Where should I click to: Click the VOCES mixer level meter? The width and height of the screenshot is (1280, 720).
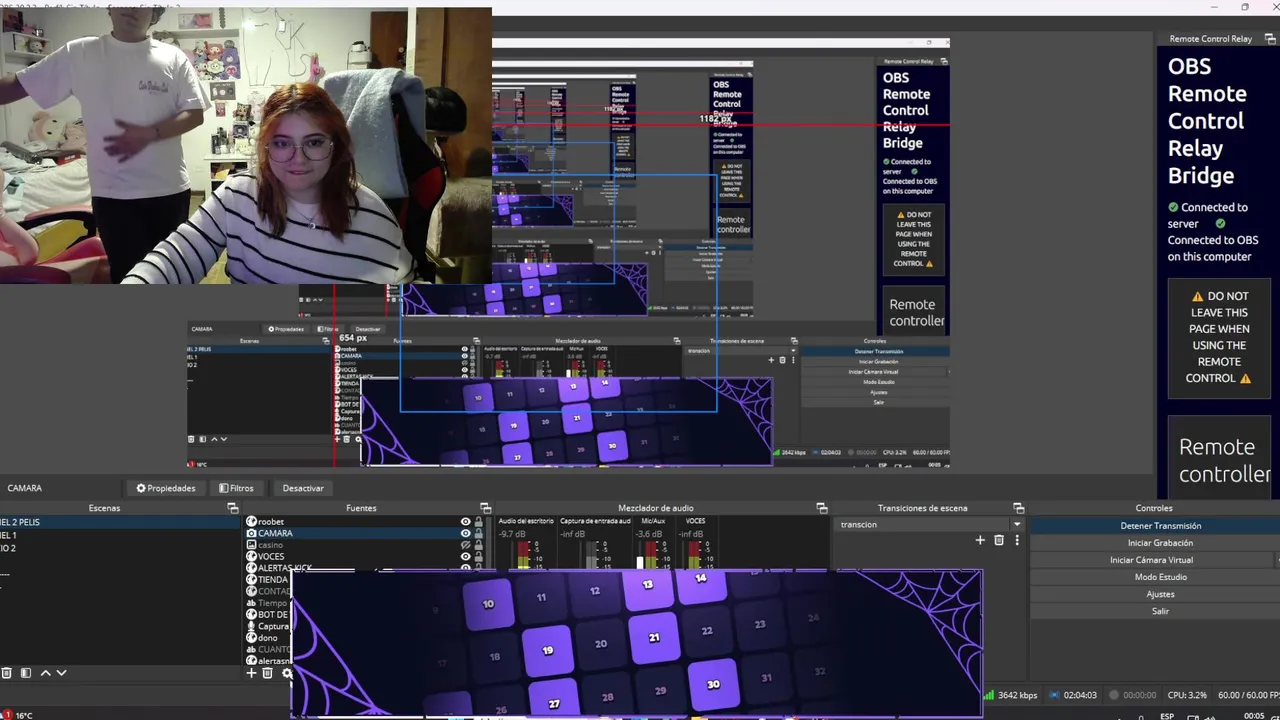(x=693, y=556)
